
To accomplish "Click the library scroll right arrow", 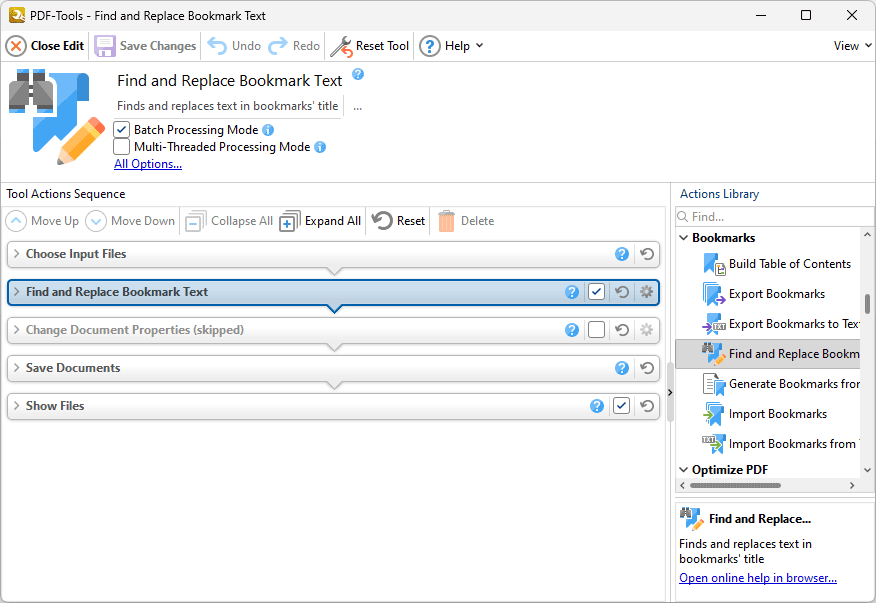I will 852,486.
